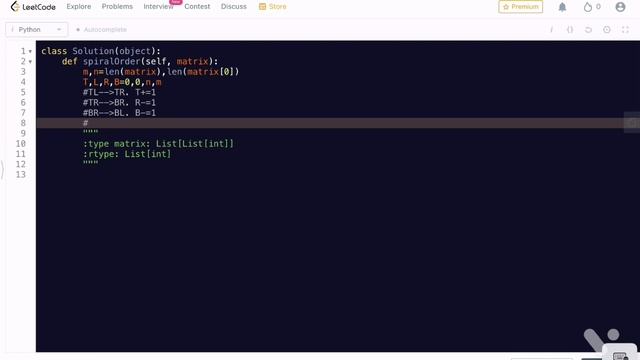Click the streak count '0'
Viewport: 640px width, 360px height.
tap(598, 7)
